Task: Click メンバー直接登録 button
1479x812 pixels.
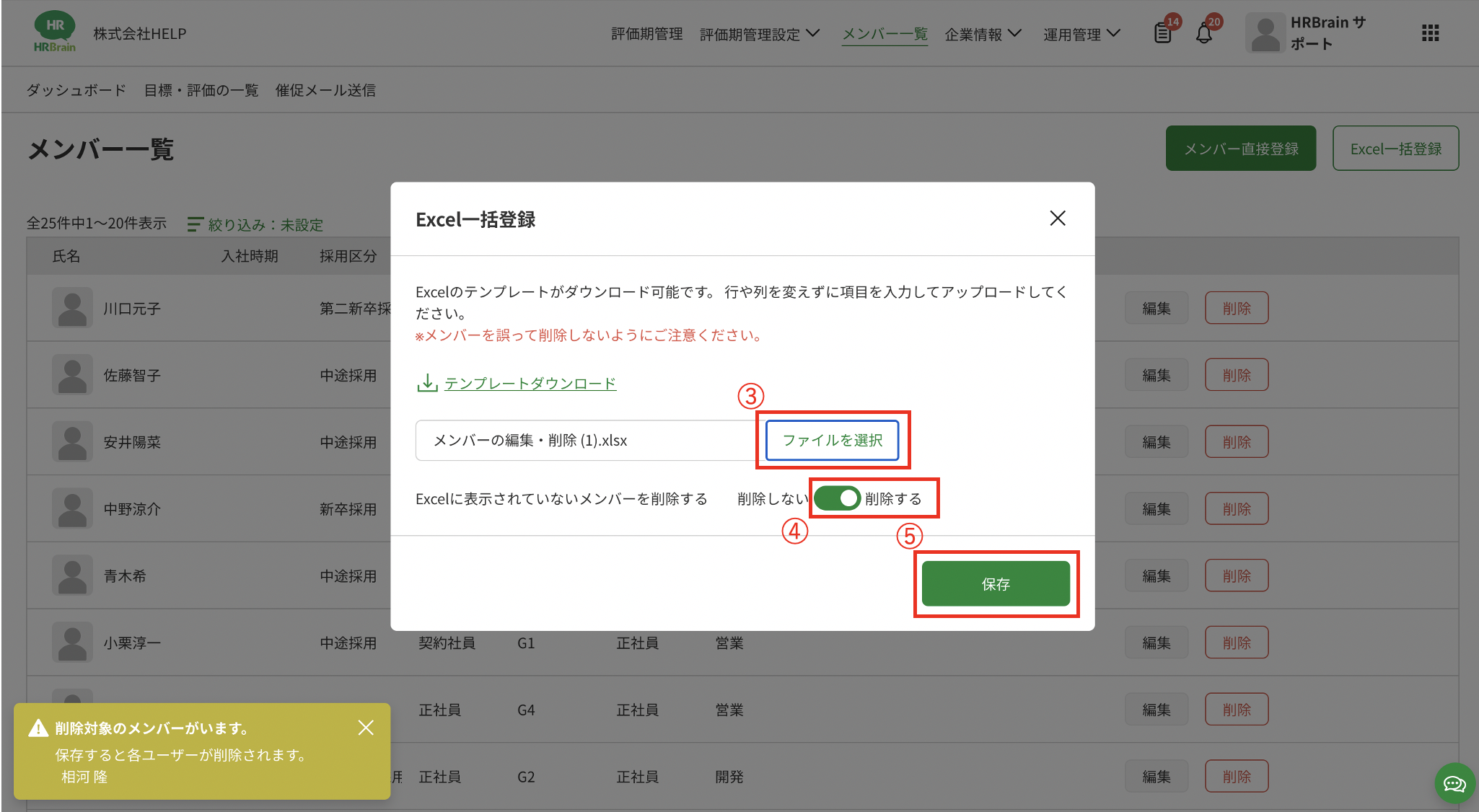Action: (x=1241, y=149)
